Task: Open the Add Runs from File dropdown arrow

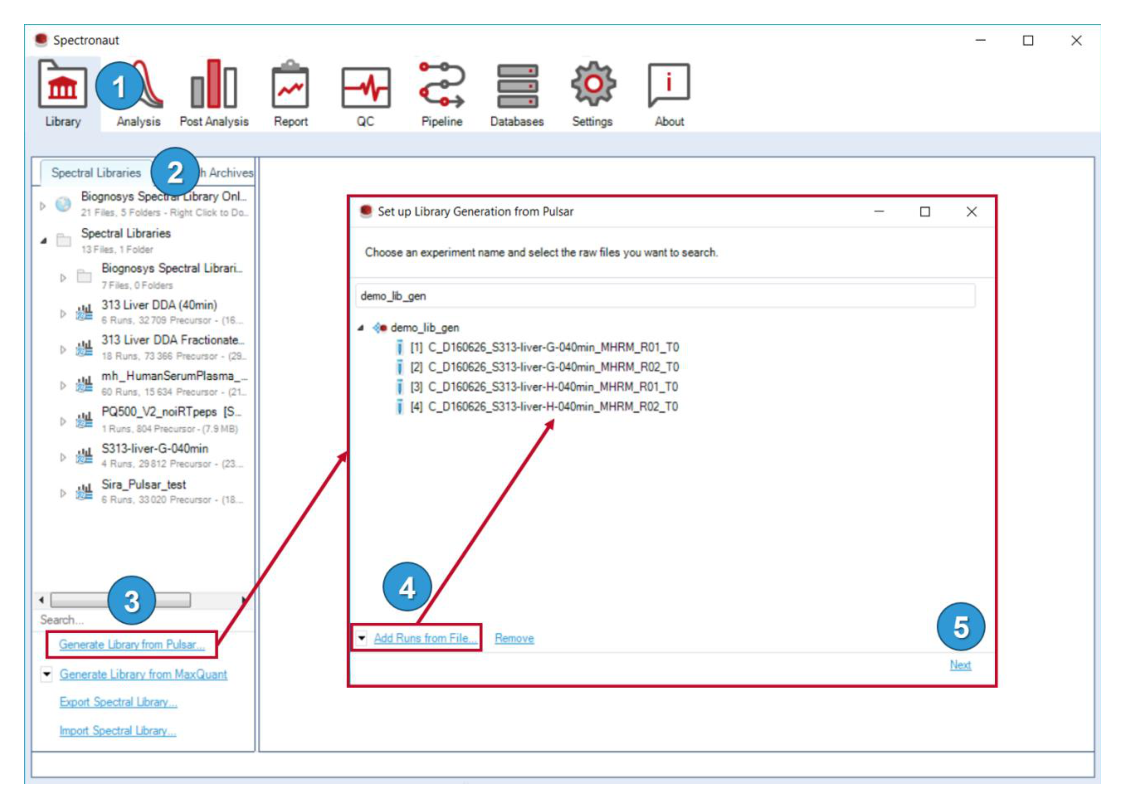Action: tap(362, 638)
